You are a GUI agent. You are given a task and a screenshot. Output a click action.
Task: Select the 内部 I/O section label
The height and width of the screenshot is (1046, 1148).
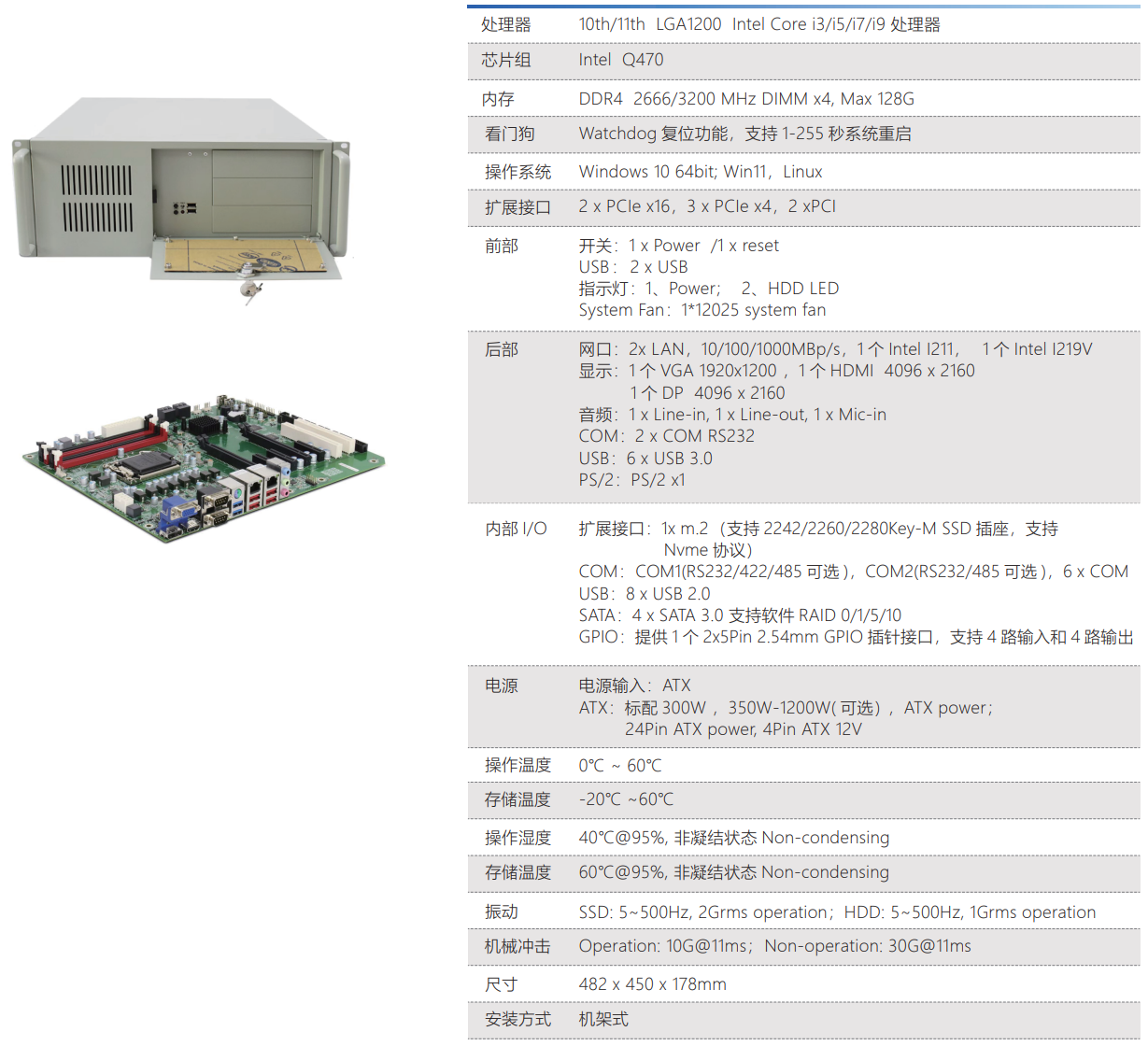pyautogui.click(x=516, y=530)
